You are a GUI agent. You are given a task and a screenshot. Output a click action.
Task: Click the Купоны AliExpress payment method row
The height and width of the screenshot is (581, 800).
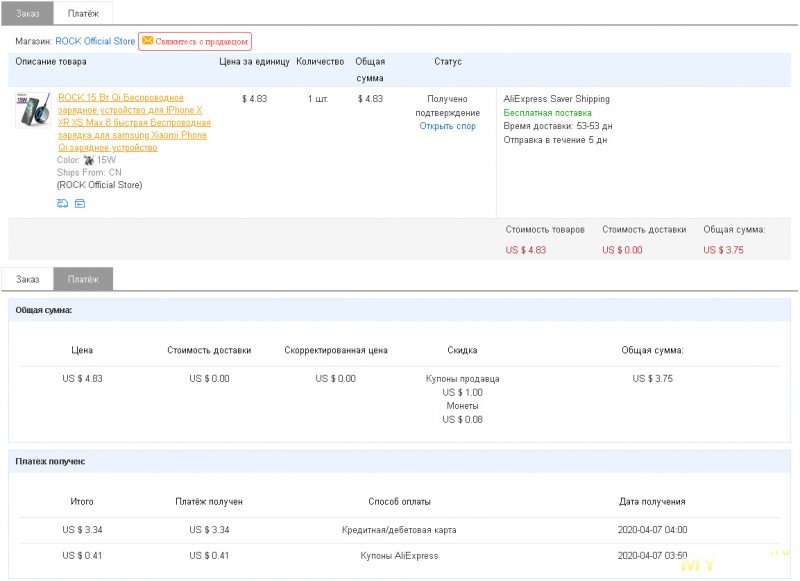[398, 555]
